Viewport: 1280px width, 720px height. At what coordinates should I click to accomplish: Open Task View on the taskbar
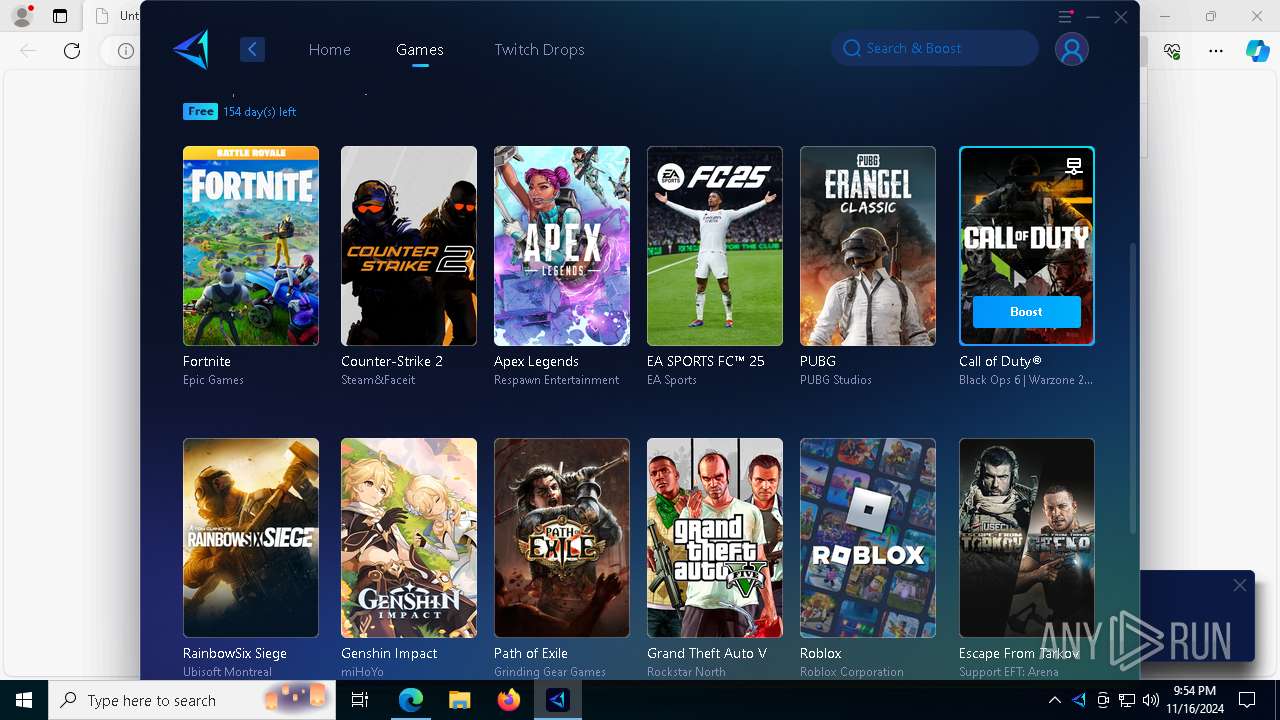(360, 700)
